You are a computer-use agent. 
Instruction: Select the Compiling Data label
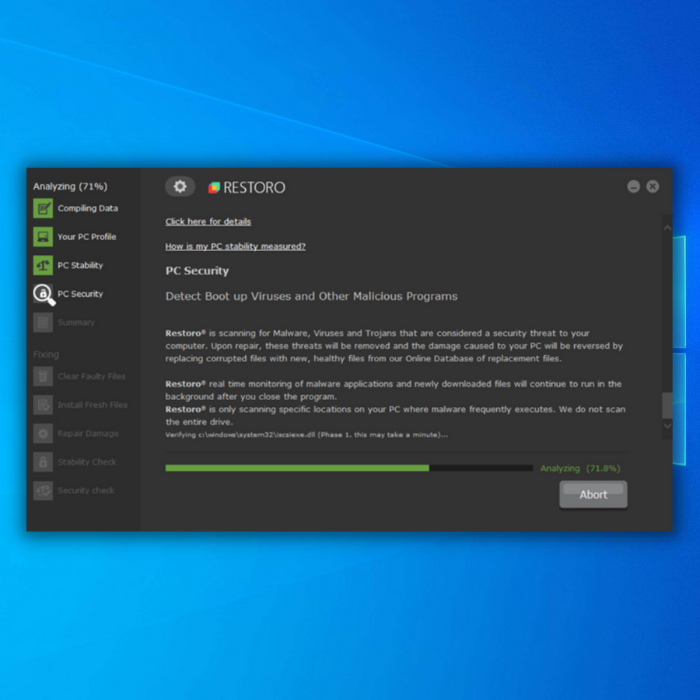click(x=88, y=208)
